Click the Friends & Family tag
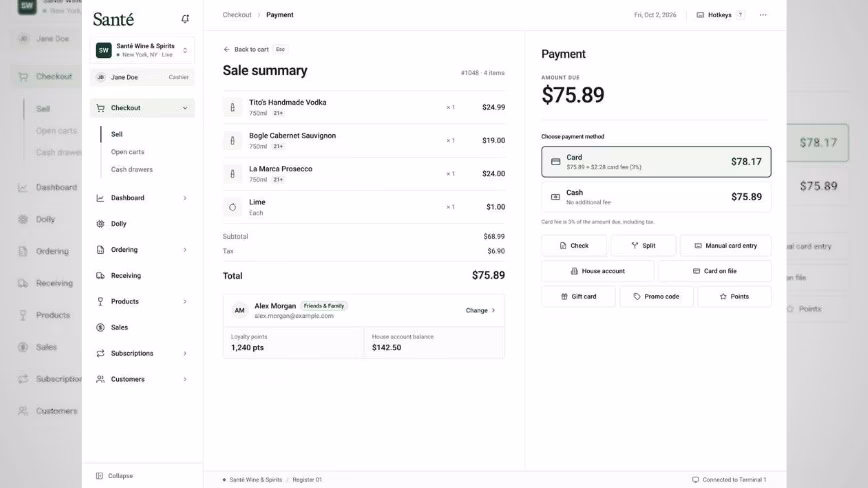The height and width of the screenshot is (488, 868). pyautogui.click(x=324, y=306)
